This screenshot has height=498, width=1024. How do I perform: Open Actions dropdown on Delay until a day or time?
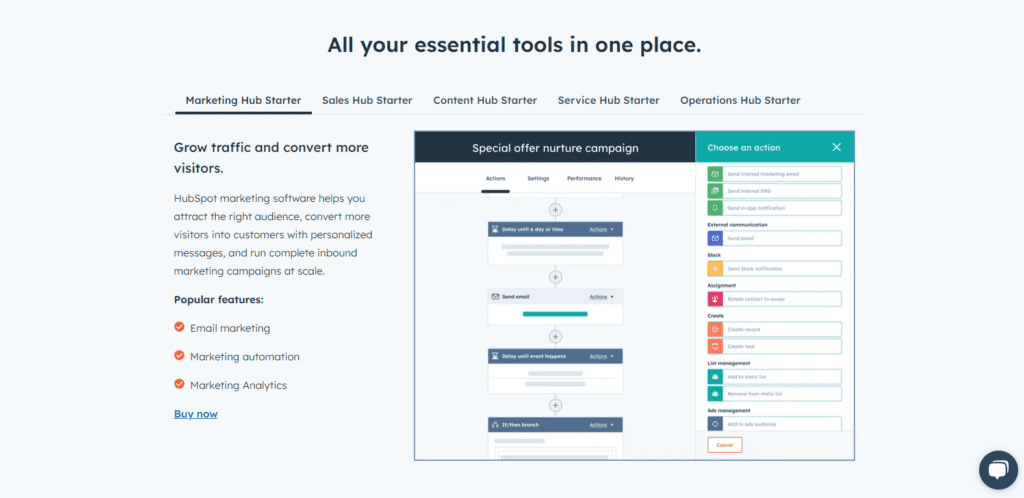(601, 230)
